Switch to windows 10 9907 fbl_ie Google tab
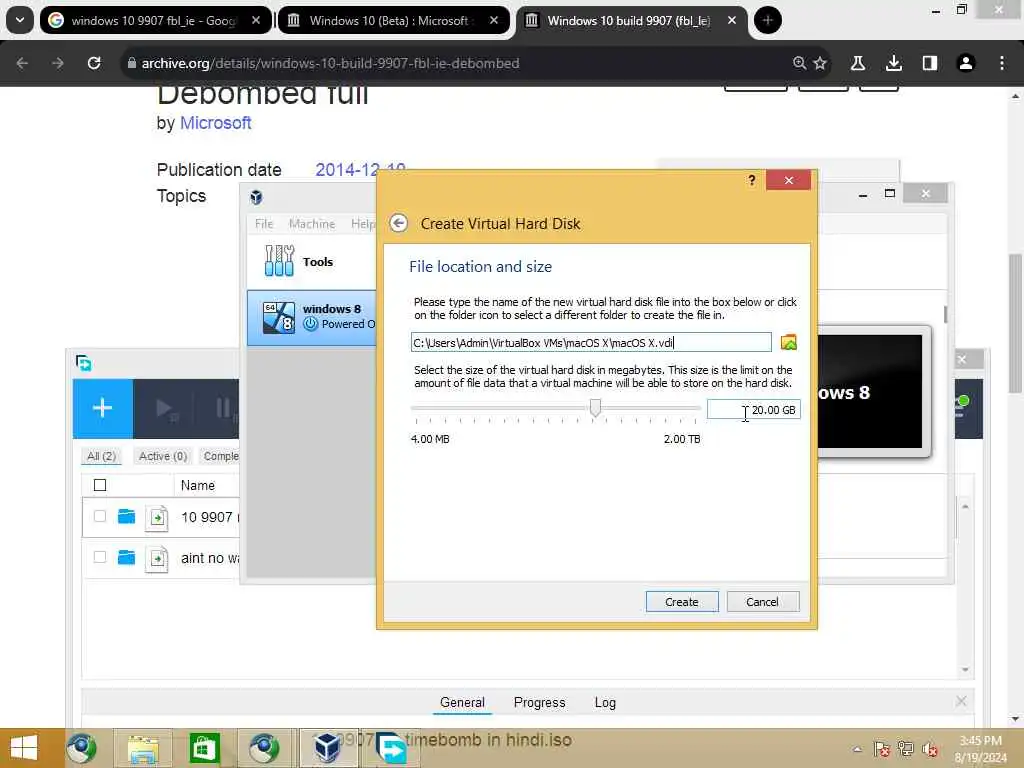The height and width of the screenshot is (768, 1024). [155, 20]
